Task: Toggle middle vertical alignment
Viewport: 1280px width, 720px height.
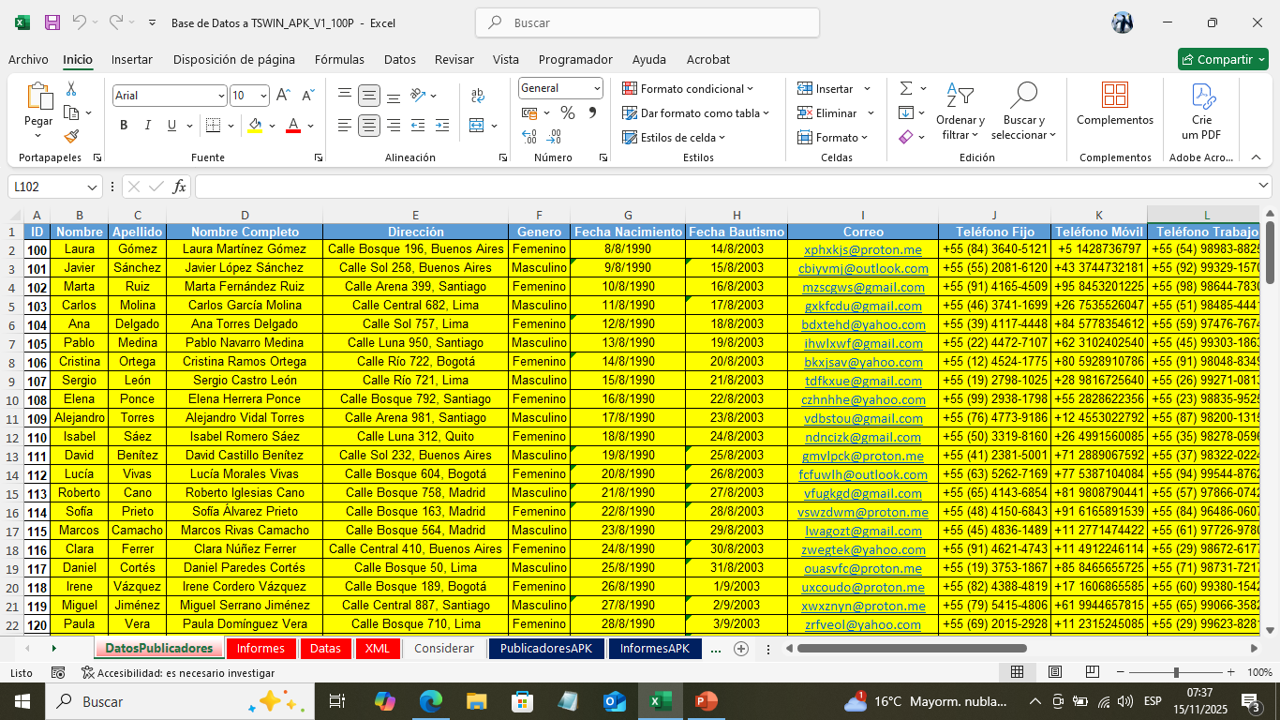Action: coord(369,96)
